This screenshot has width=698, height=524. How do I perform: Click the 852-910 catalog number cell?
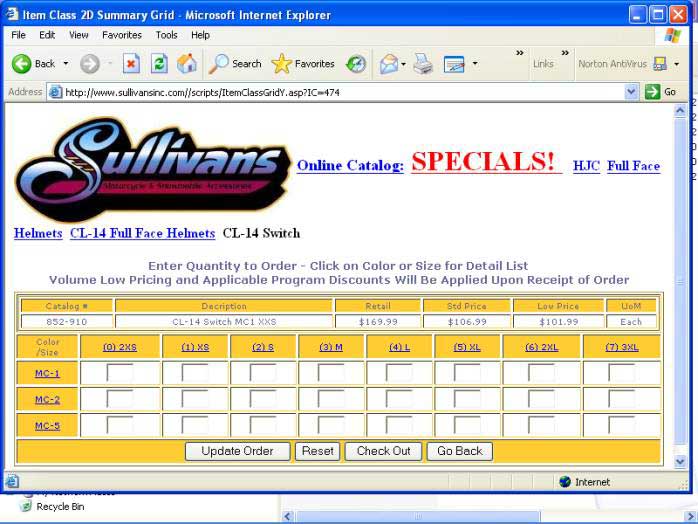click(x=67, y=321)
